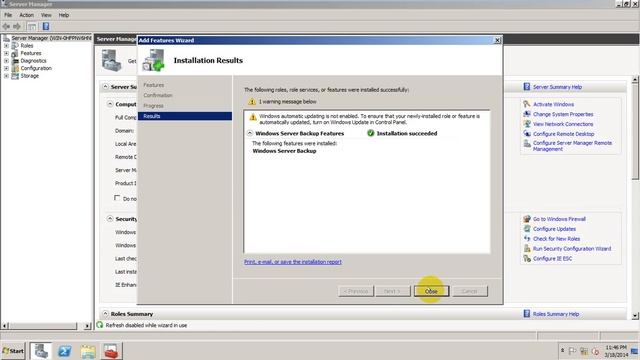
Task: Select the Diagnostics node icon
Action: click(15, 61)
